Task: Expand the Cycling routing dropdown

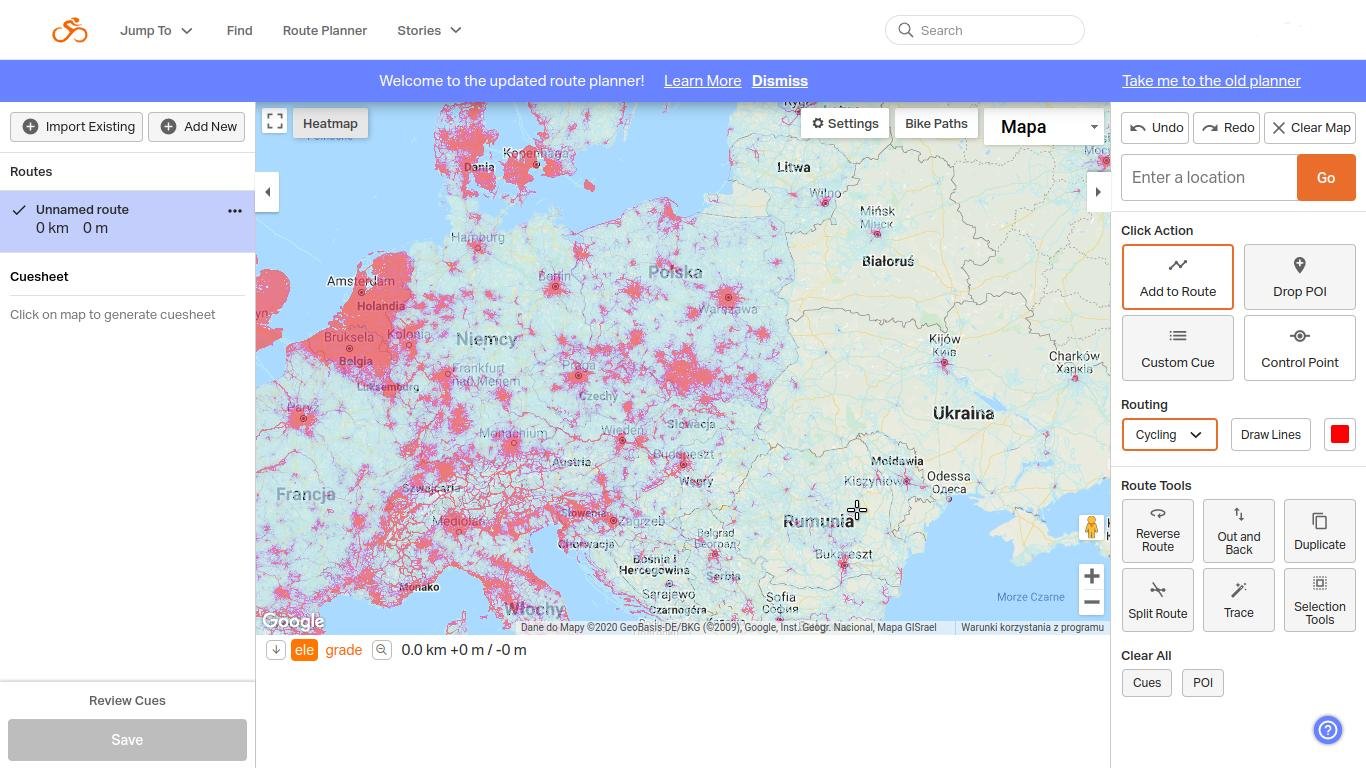Action: click(1169, 435)
